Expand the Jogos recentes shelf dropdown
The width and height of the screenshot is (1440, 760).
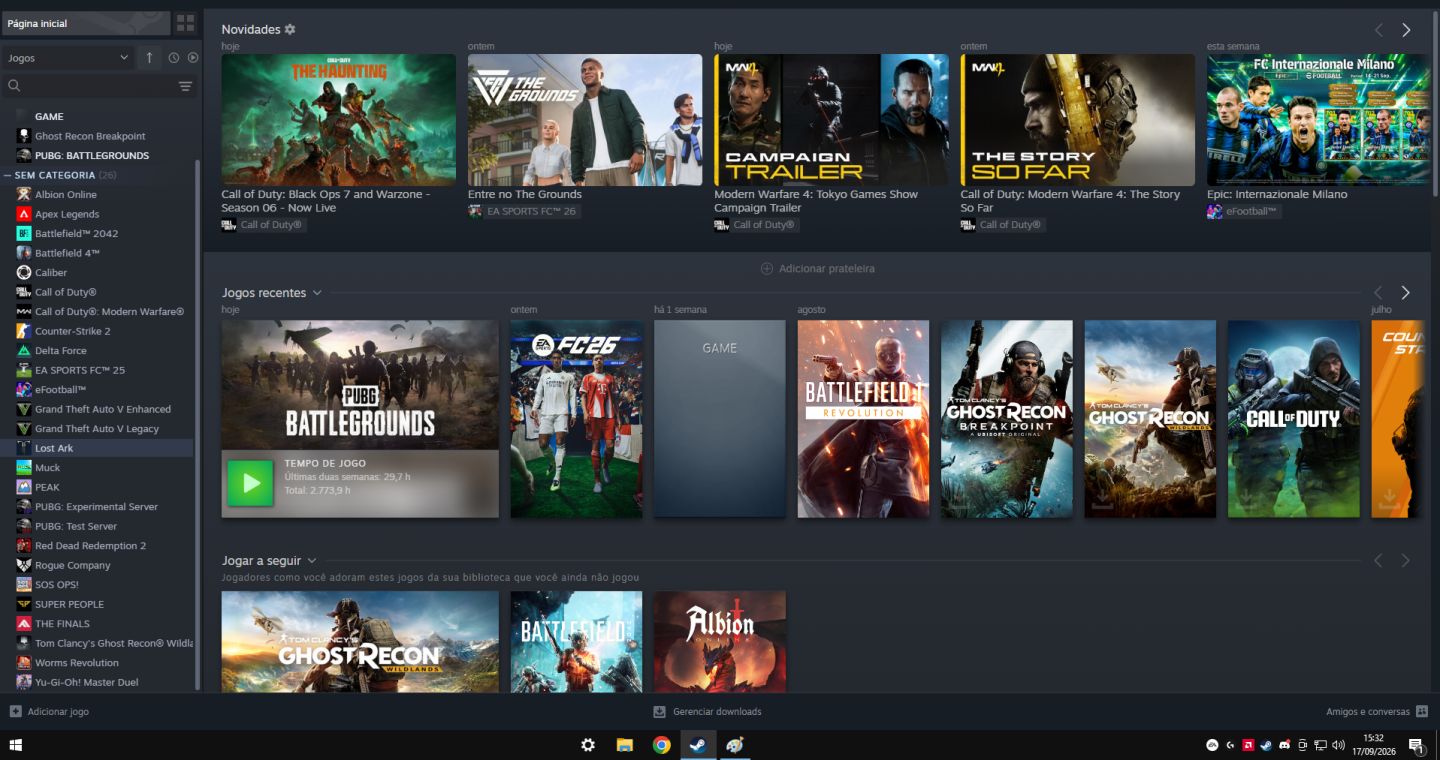click(x=317, y=293)
